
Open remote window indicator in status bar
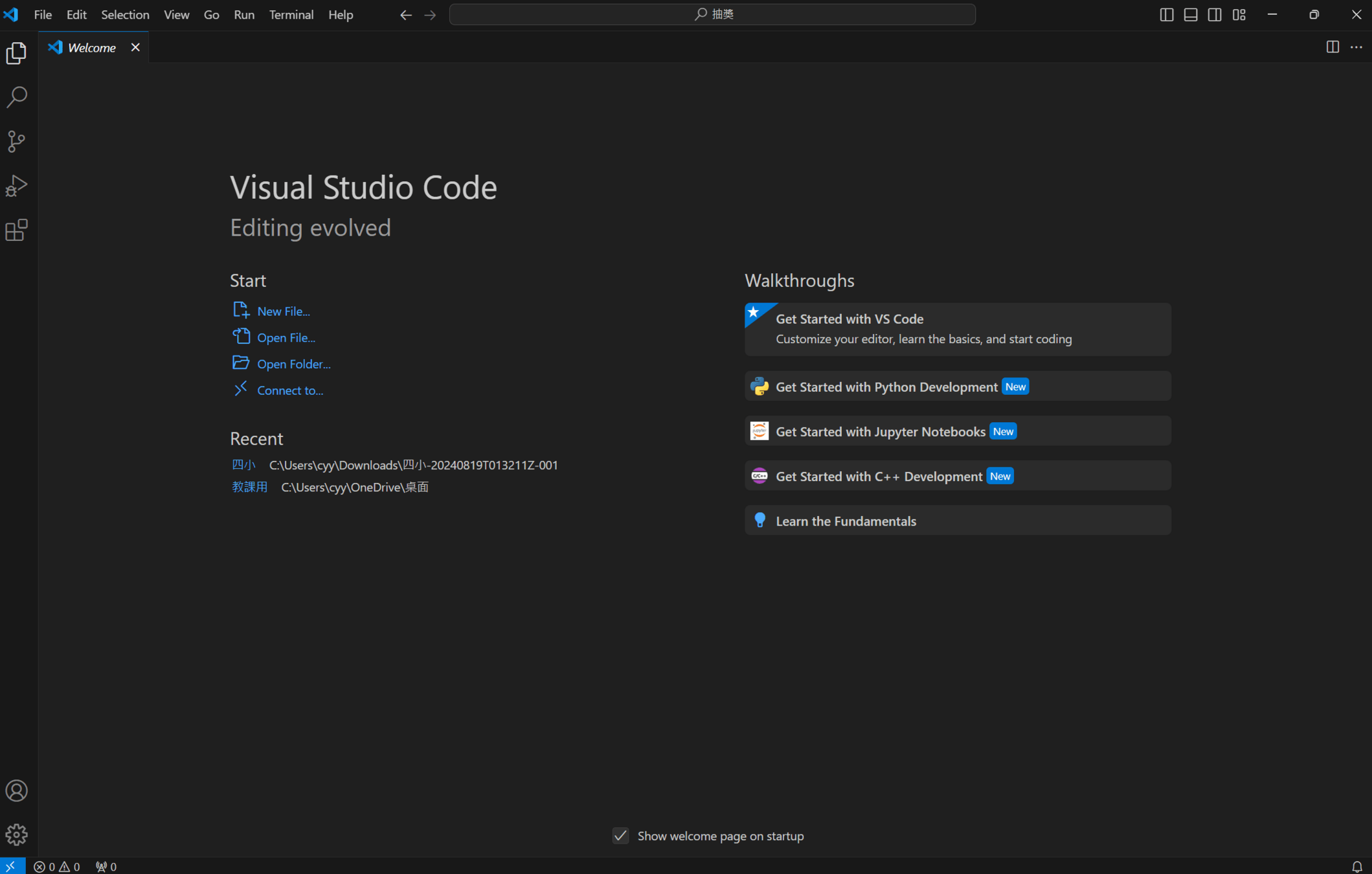(11, 866)
